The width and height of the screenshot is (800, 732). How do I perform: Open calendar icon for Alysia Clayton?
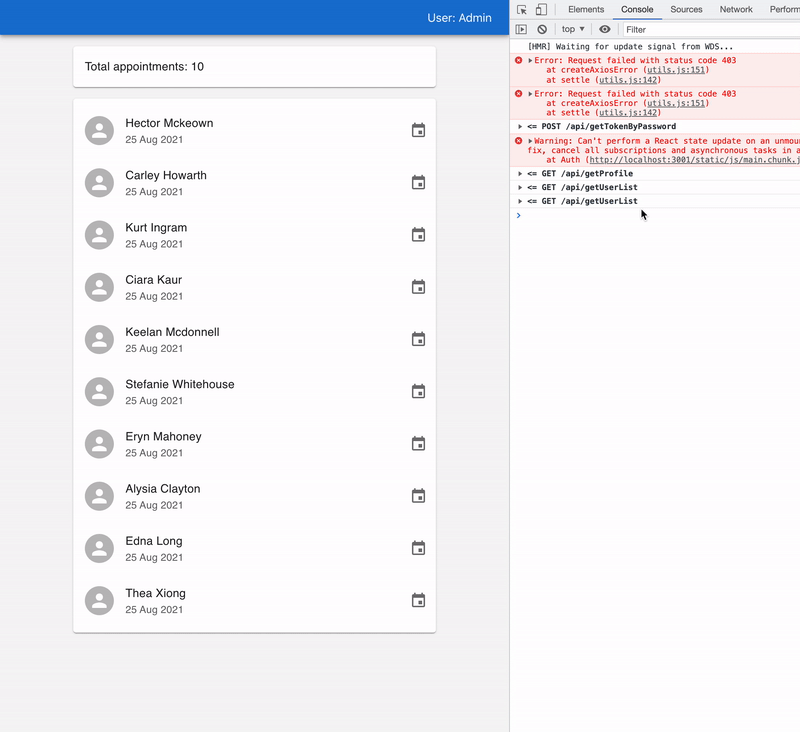click(418, 496)
